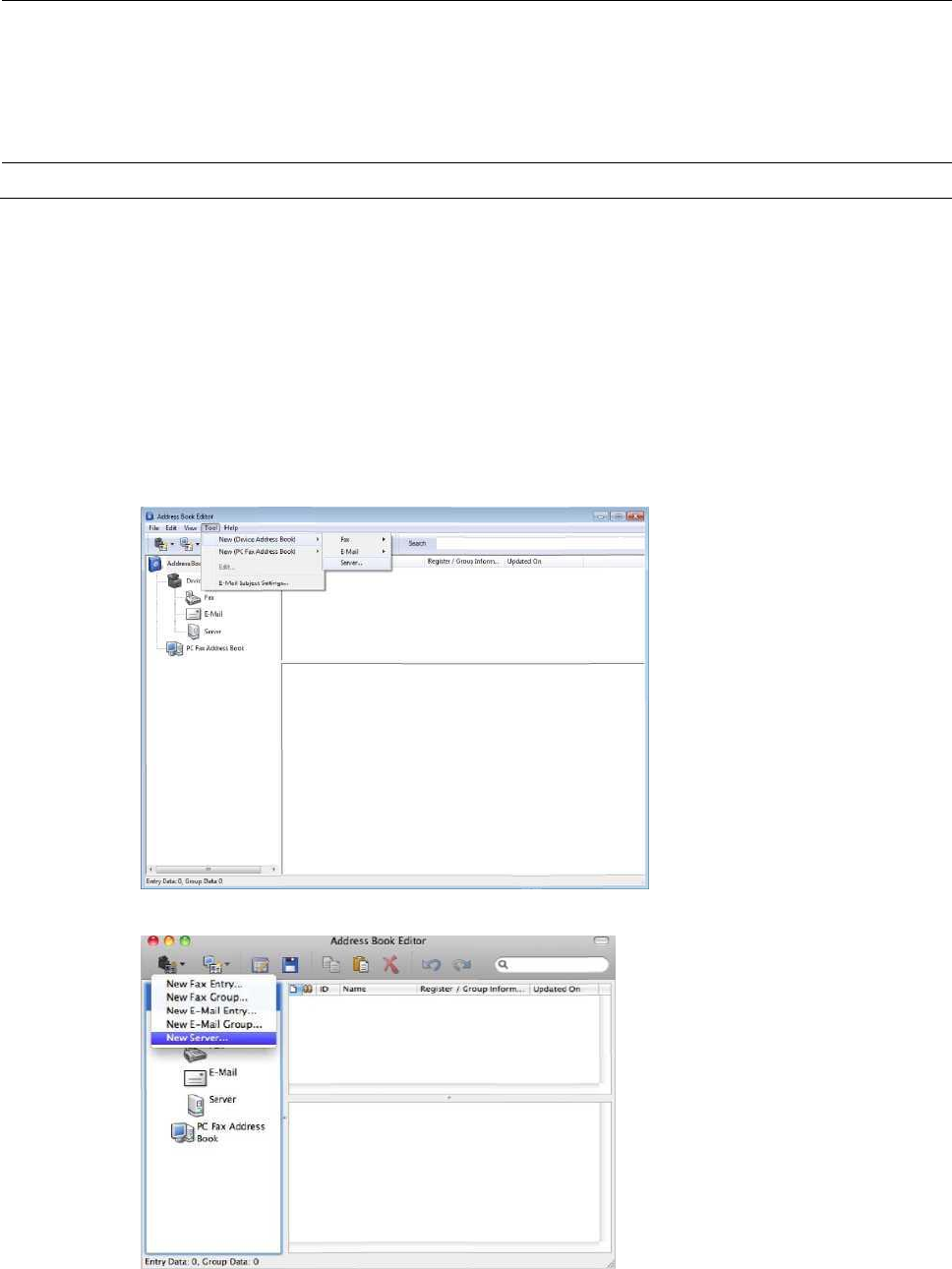Click the Tool menu in the Windows window

click(210, 528)
